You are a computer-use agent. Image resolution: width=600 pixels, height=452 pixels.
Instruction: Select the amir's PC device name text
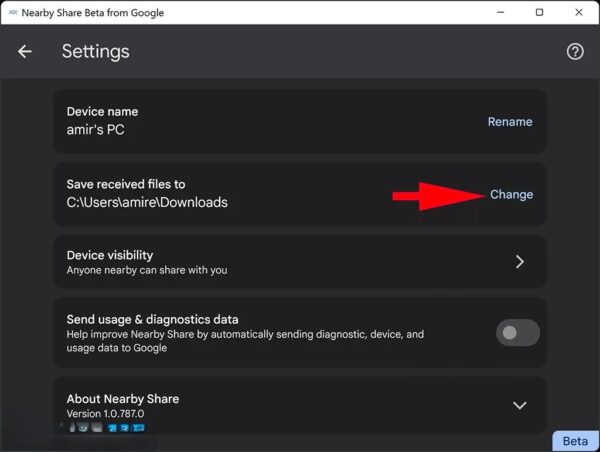95,129
